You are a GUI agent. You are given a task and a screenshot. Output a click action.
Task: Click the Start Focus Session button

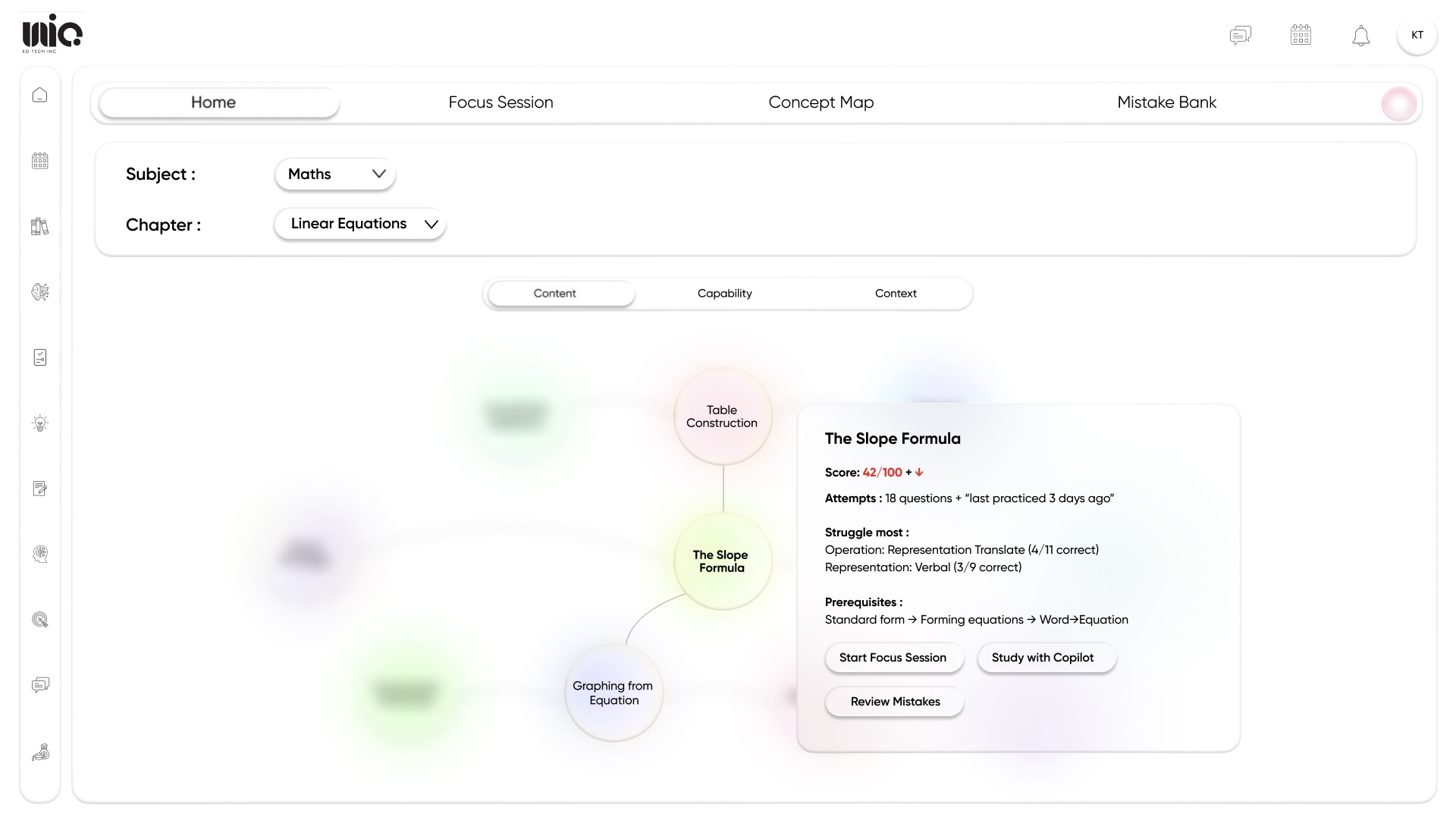point(893,658)
